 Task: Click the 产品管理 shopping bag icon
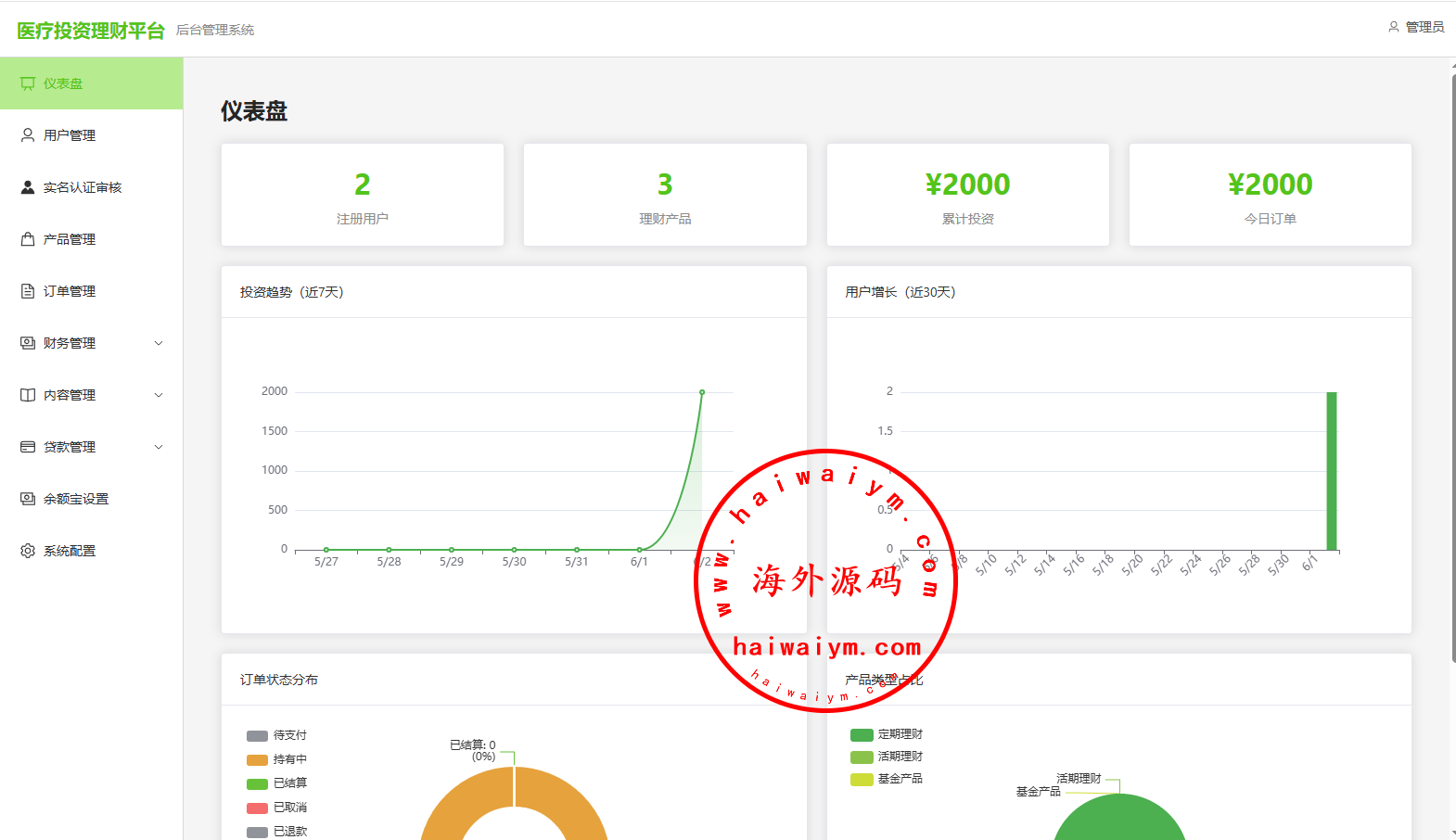point(28,239)
